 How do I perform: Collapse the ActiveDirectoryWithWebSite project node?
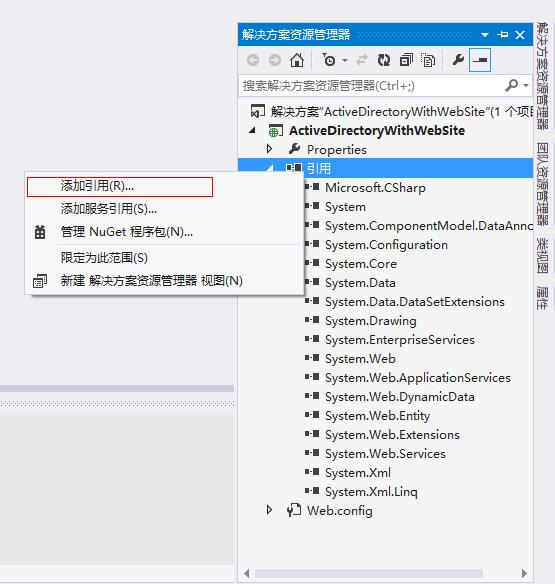253,130
